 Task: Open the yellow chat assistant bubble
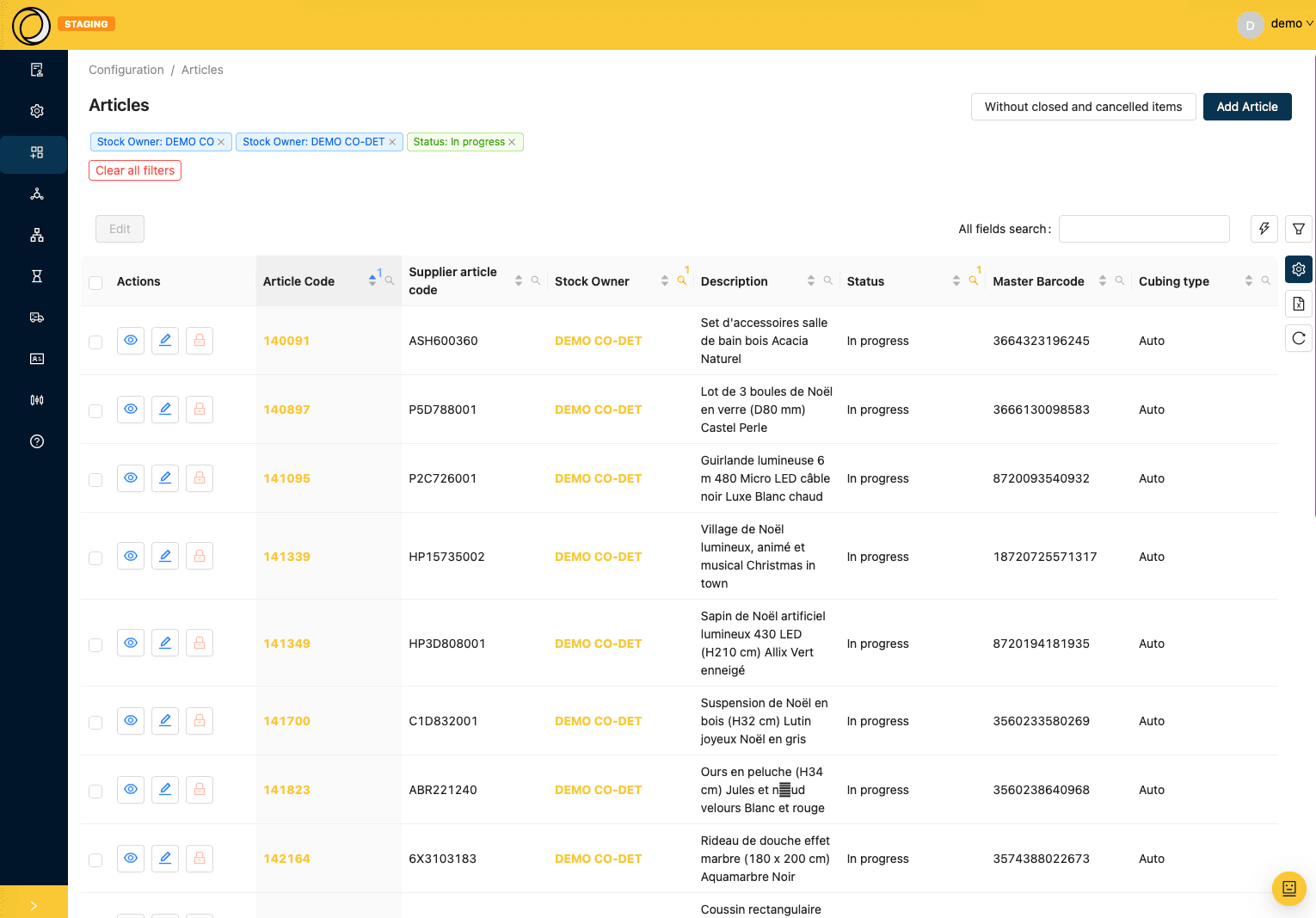[x=1289, y=889]
